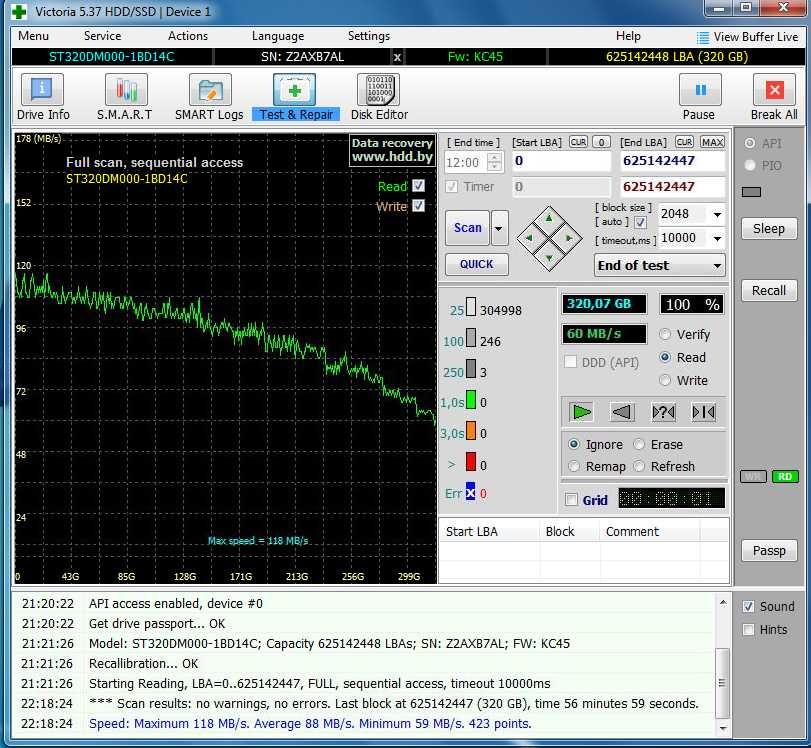Open the Disk Editor

(x=380, y=97)
